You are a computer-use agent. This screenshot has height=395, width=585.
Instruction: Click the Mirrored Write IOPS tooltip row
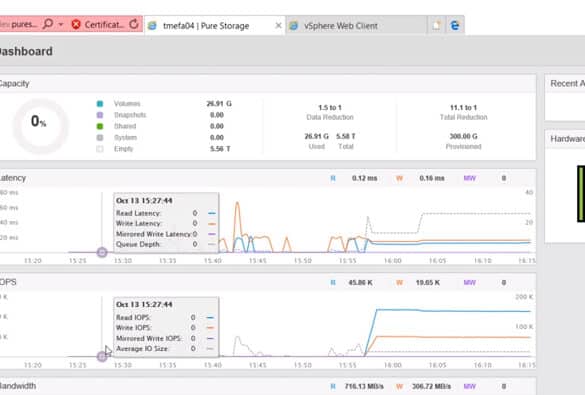[x=166, y=338]
